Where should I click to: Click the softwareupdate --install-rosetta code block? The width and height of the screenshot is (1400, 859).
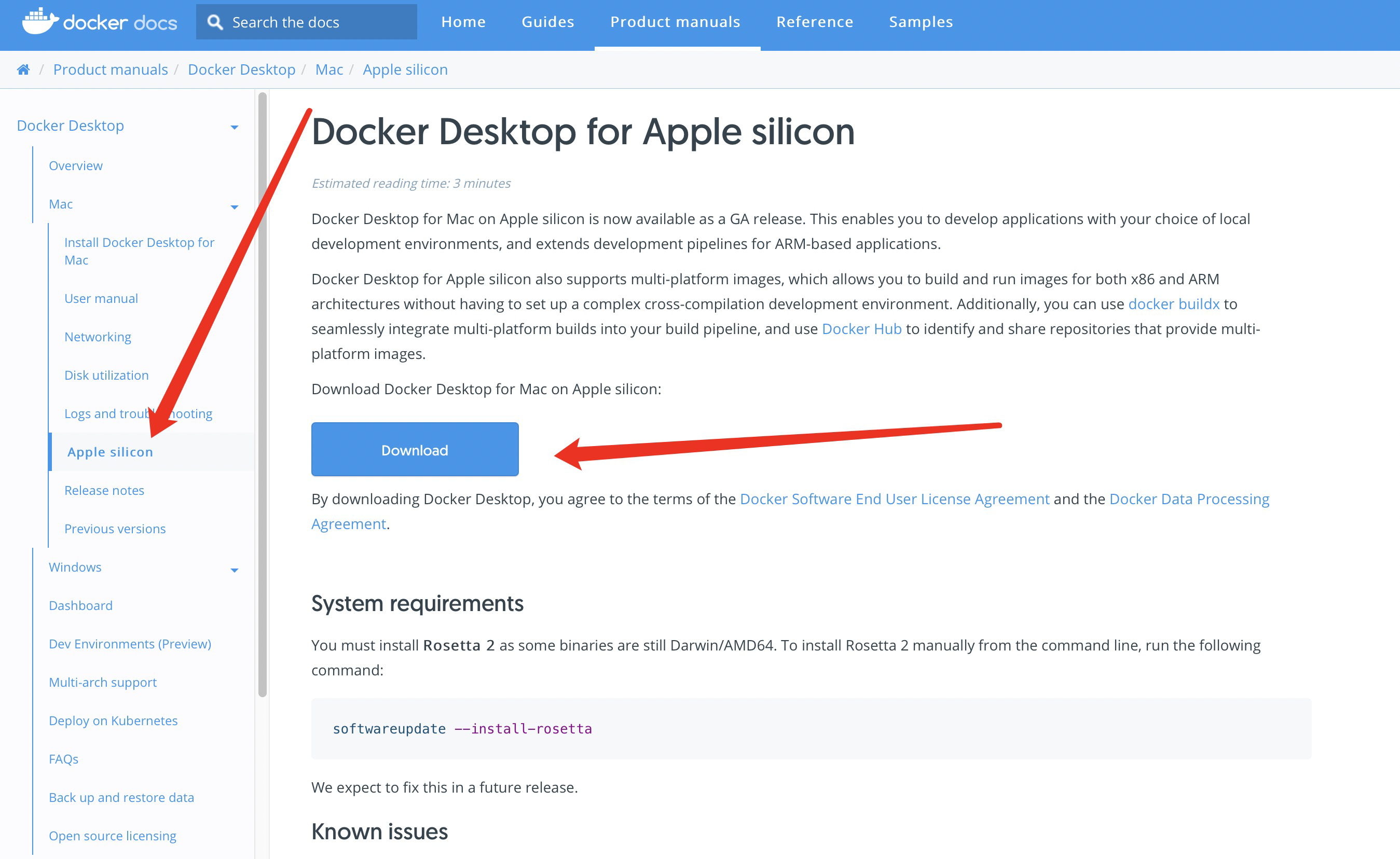[812, 728]
